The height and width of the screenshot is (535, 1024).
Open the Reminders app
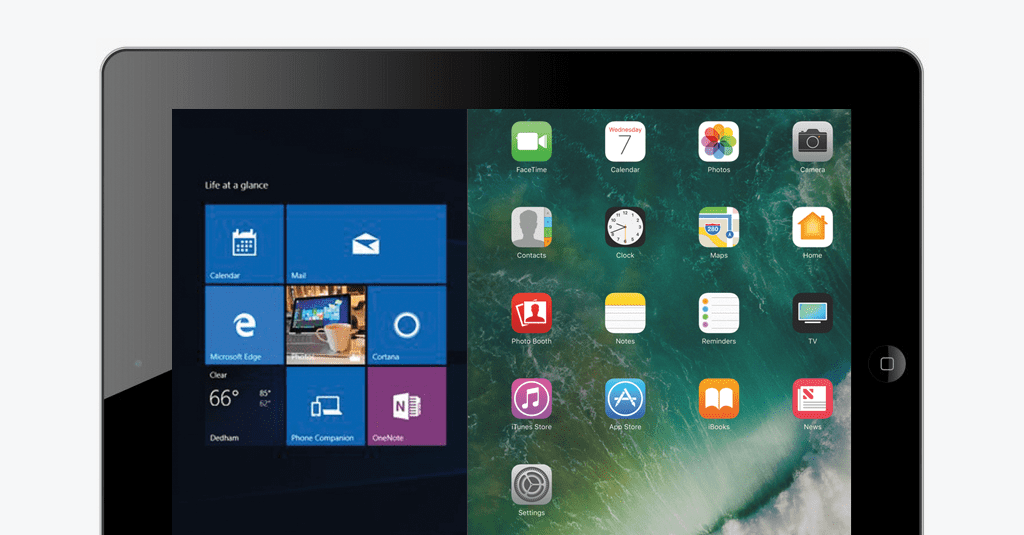click(718, 313)
